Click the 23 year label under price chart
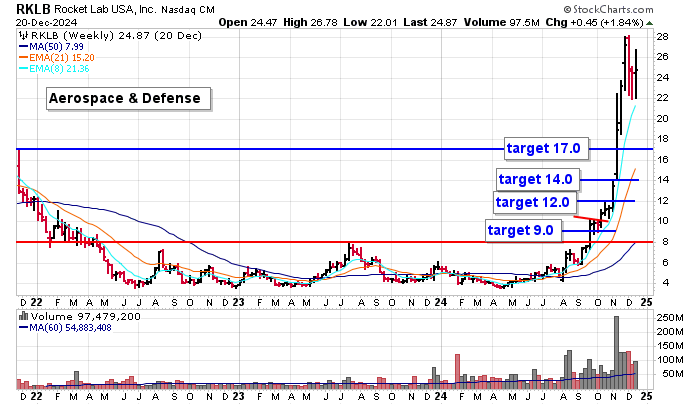 pyautogui.click(x=238, y=302)
